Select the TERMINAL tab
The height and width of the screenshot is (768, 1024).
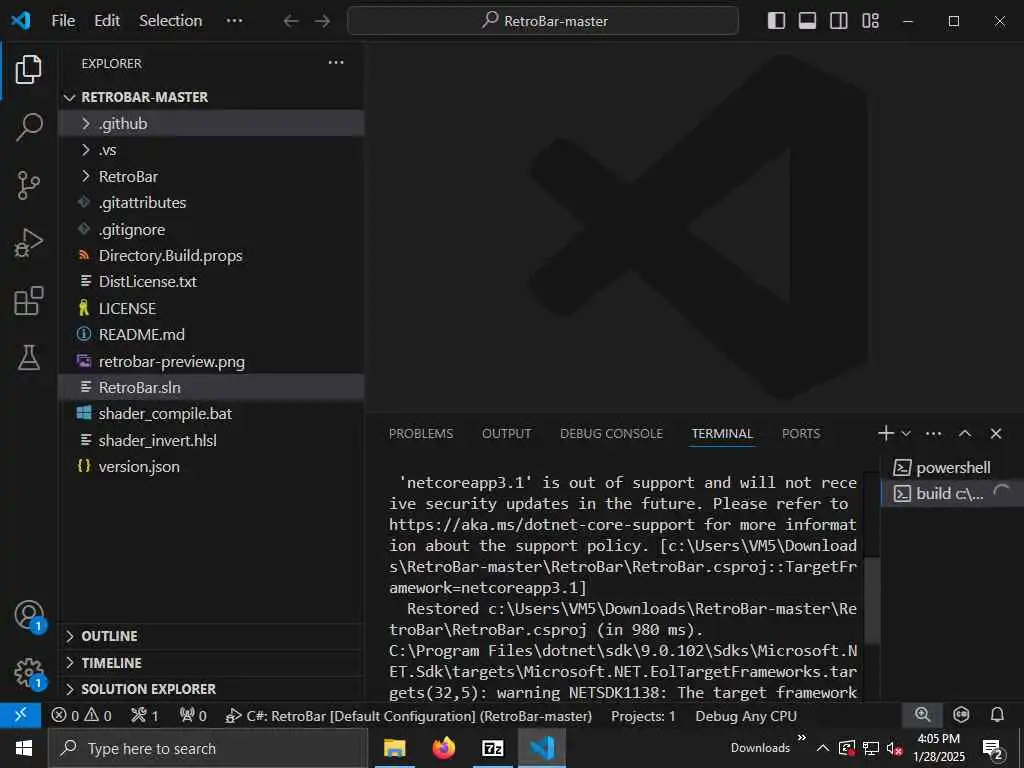pyautogui.click(x=722, y=434)
